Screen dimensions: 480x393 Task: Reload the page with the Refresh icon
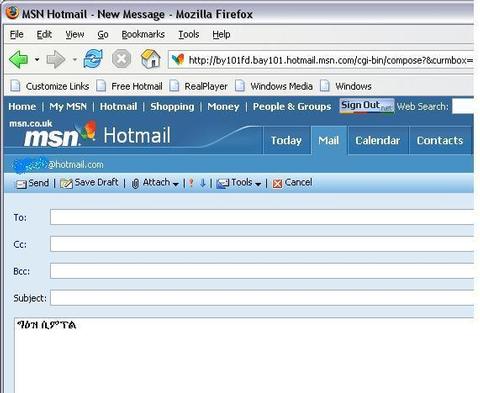(x=93, y=59)
